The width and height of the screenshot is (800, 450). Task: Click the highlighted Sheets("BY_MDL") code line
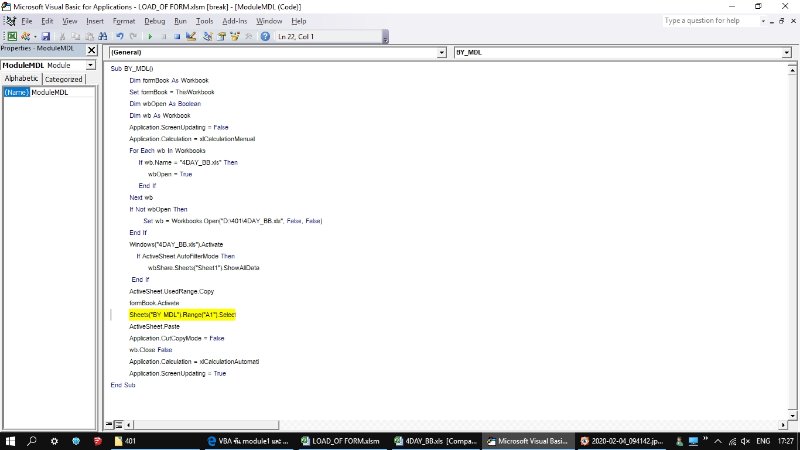click(x=182, y=314)
